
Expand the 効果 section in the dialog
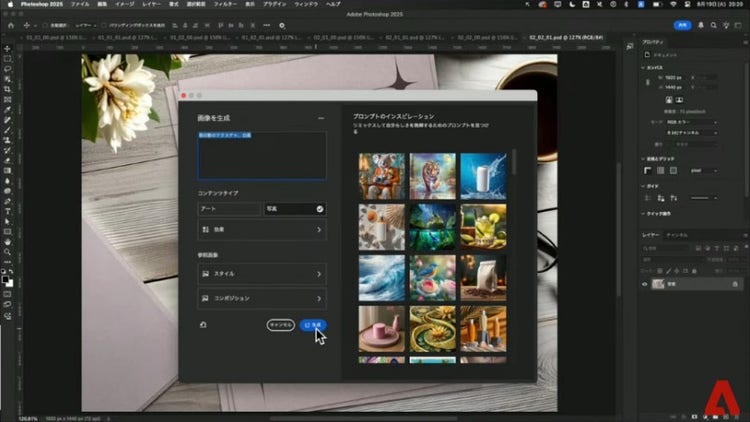pos(261,229)
